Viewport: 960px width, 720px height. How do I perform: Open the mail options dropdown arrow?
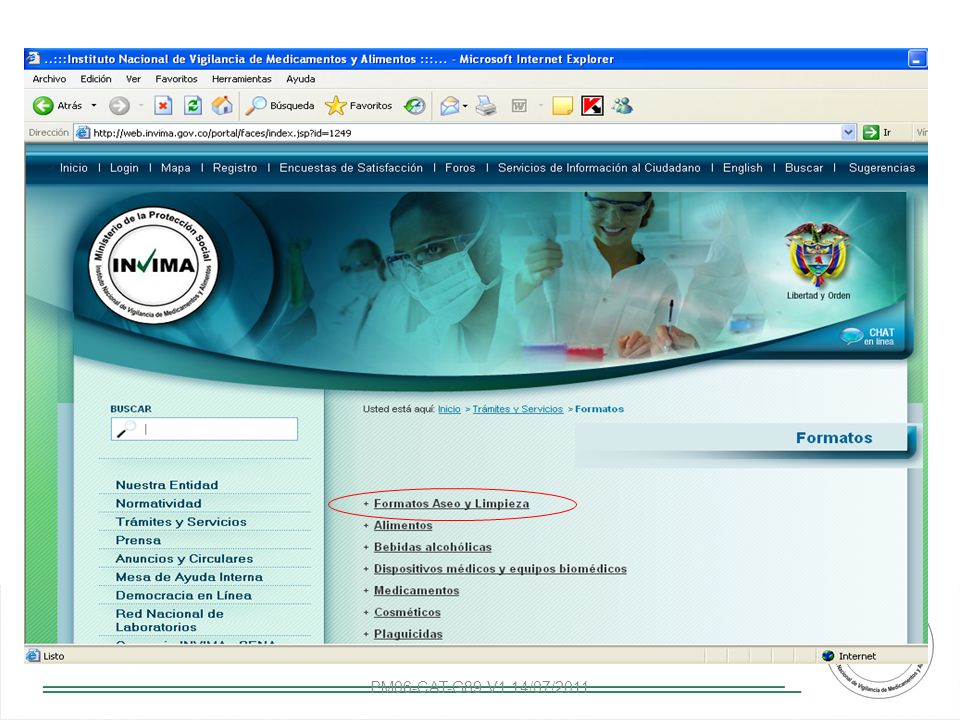pos(465,106)
